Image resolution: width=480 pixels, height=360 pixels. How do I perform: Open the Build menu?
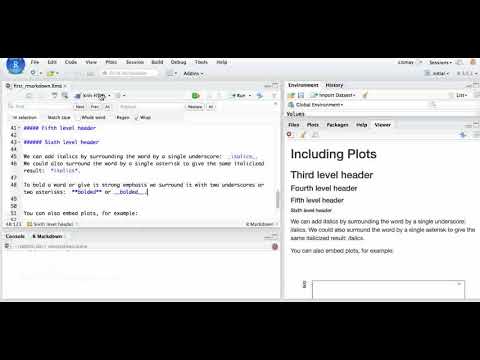point(157,62)
